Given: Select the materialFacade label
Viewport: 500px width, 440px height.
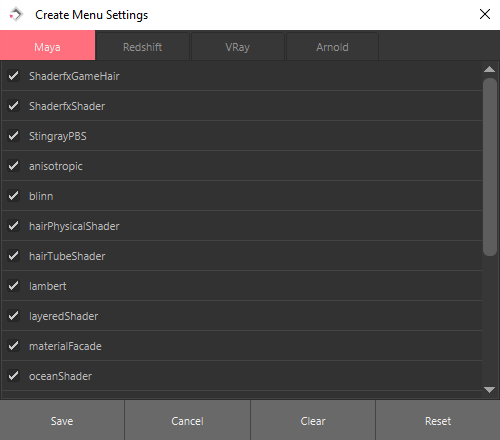Looking at the screenshot, I should pyautogui.click(x=65, y=346).
